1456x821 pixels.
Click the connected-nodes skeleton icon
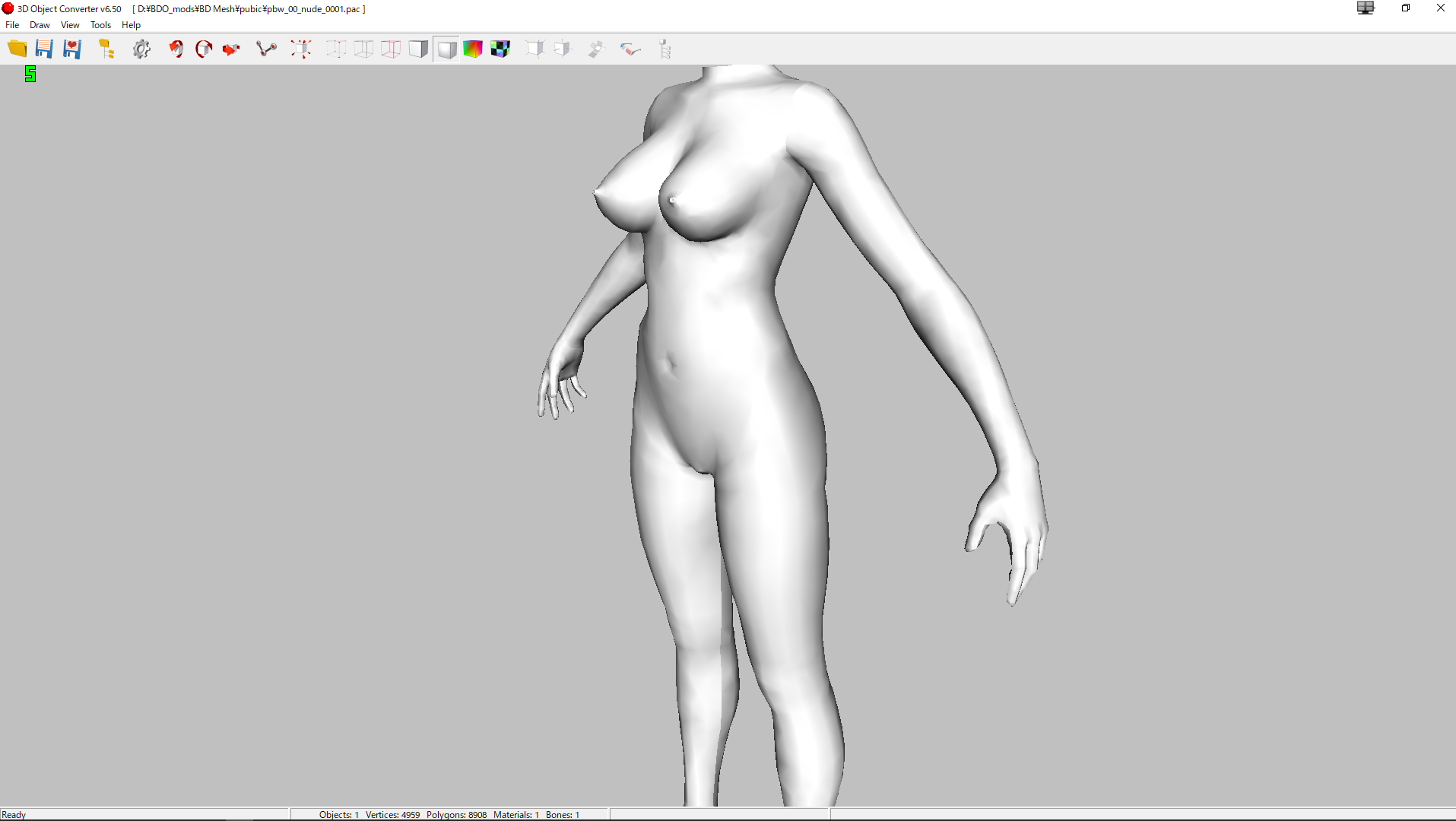pyautogui.click(x=266, y=49)
